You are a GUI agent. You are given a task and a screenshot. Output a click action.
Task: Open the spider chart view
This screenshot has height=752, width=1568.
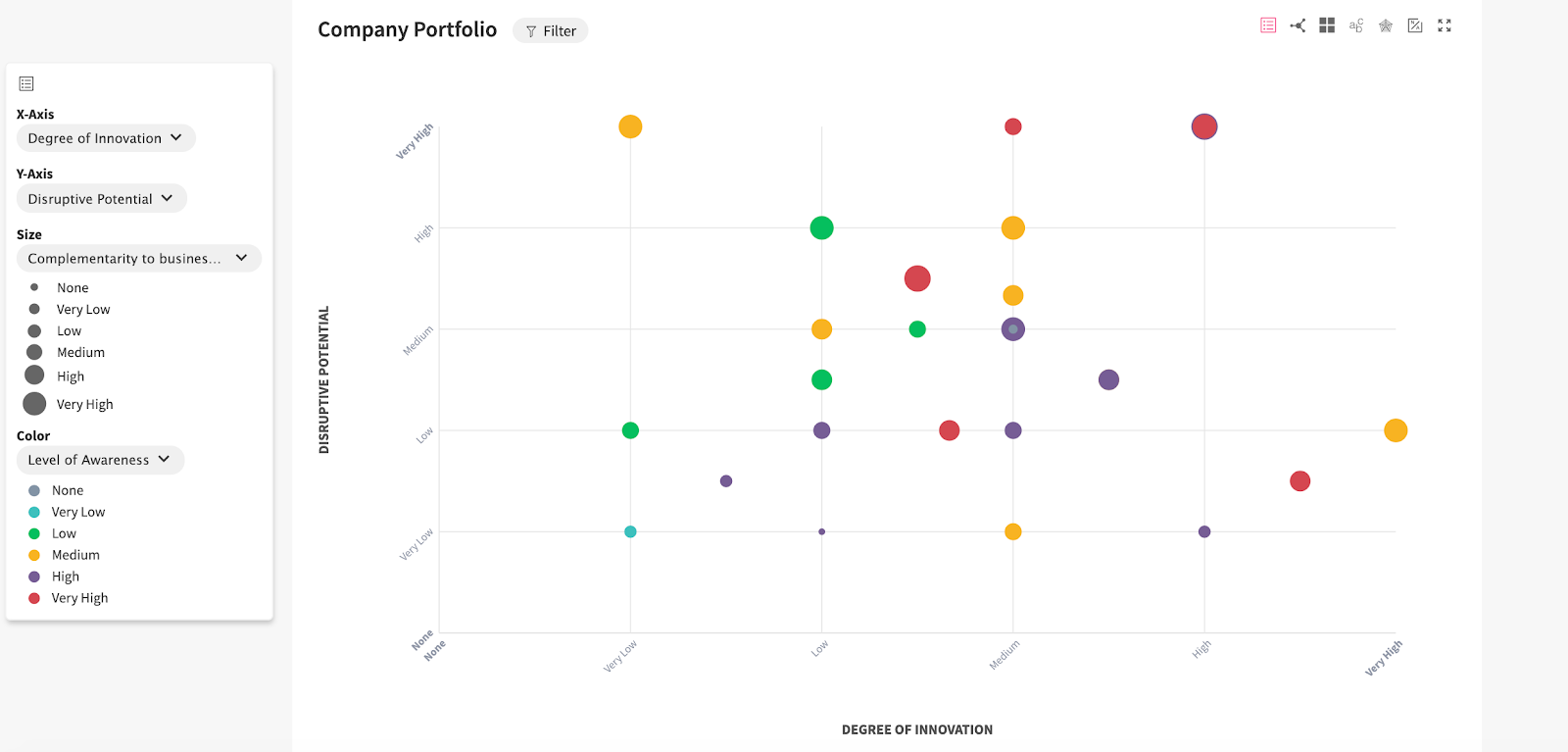[x=1386, y=25]
